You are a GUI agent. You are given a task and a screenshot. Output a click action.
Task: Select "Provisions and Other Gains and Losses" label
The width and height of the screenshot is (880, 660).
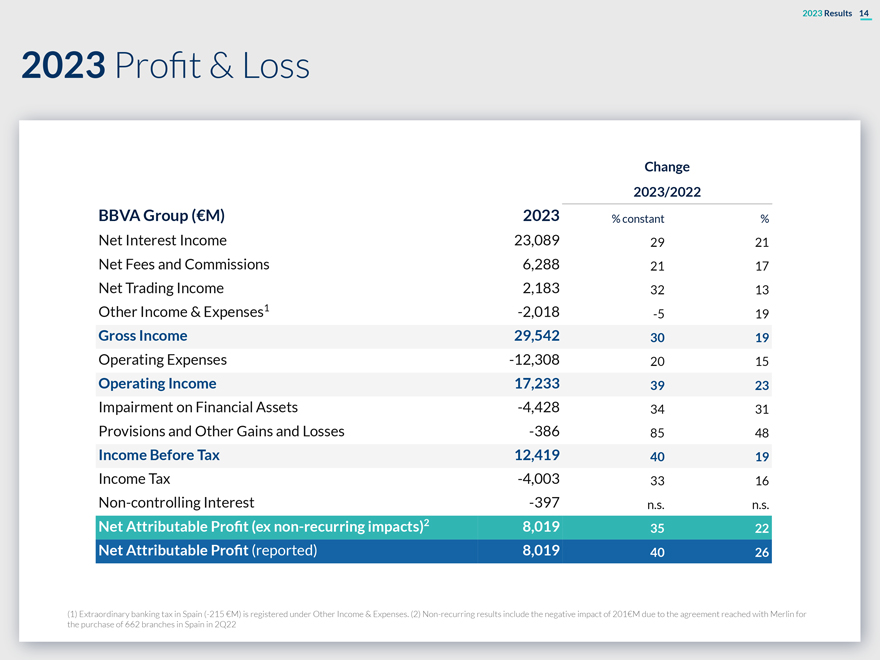pyautogui.click(x=221, y=431)
